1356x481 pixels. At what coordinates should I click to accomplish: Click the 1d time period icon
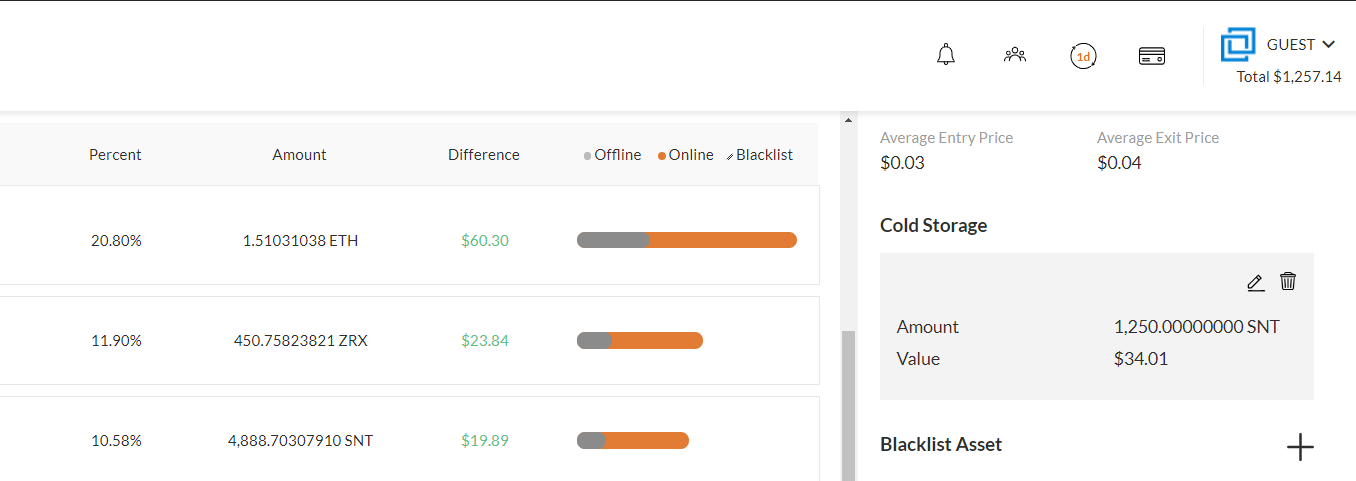[x=1082, y=56]
